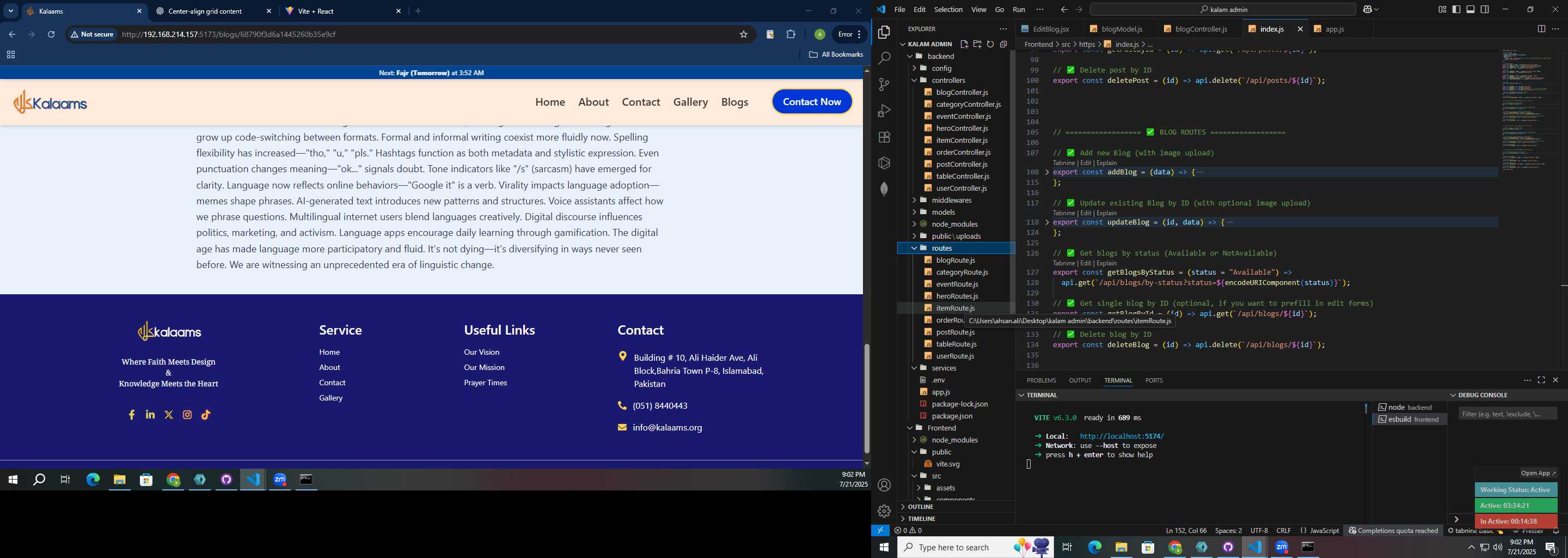The width and height of the screenshot is (1568, 558).
Task: Open the MongoDB leaf icon view
Action: pos(884,189)
